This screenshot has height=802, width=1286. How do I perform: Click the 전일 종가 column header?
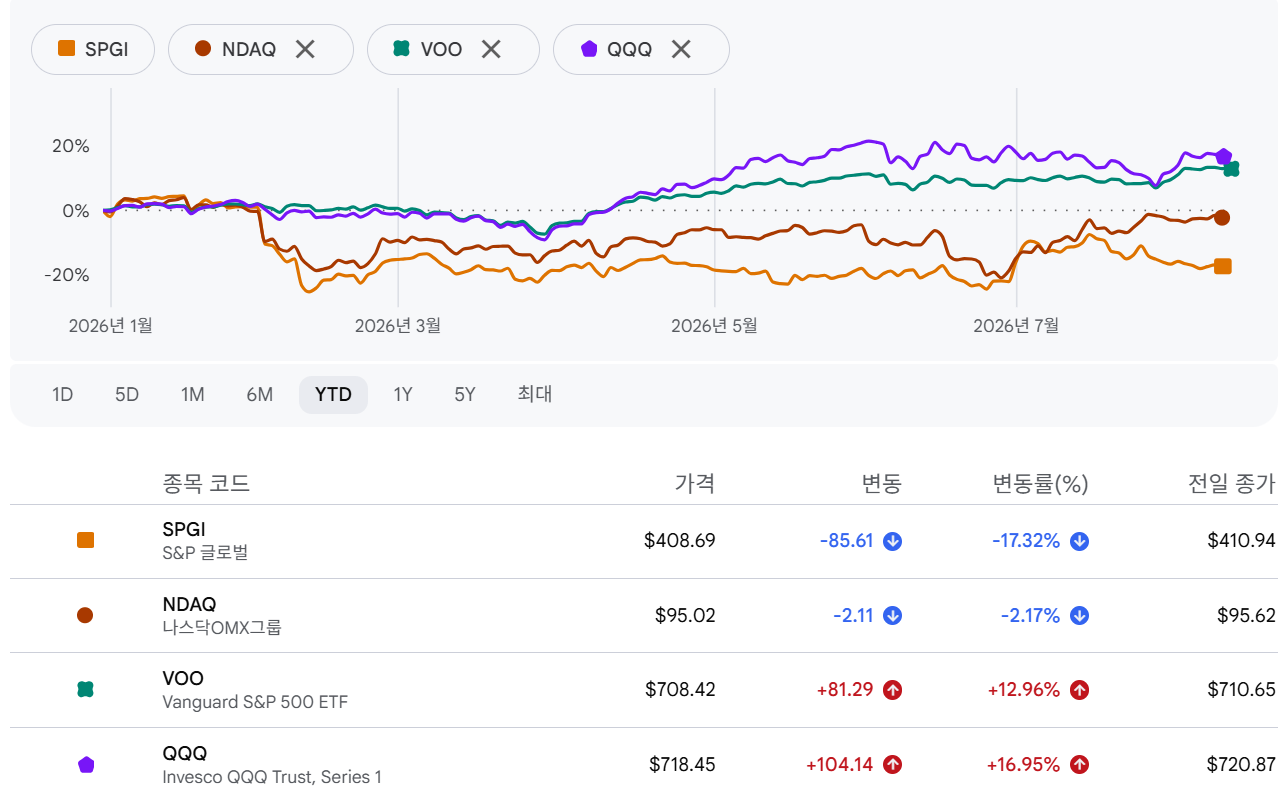click(1232, 485)
